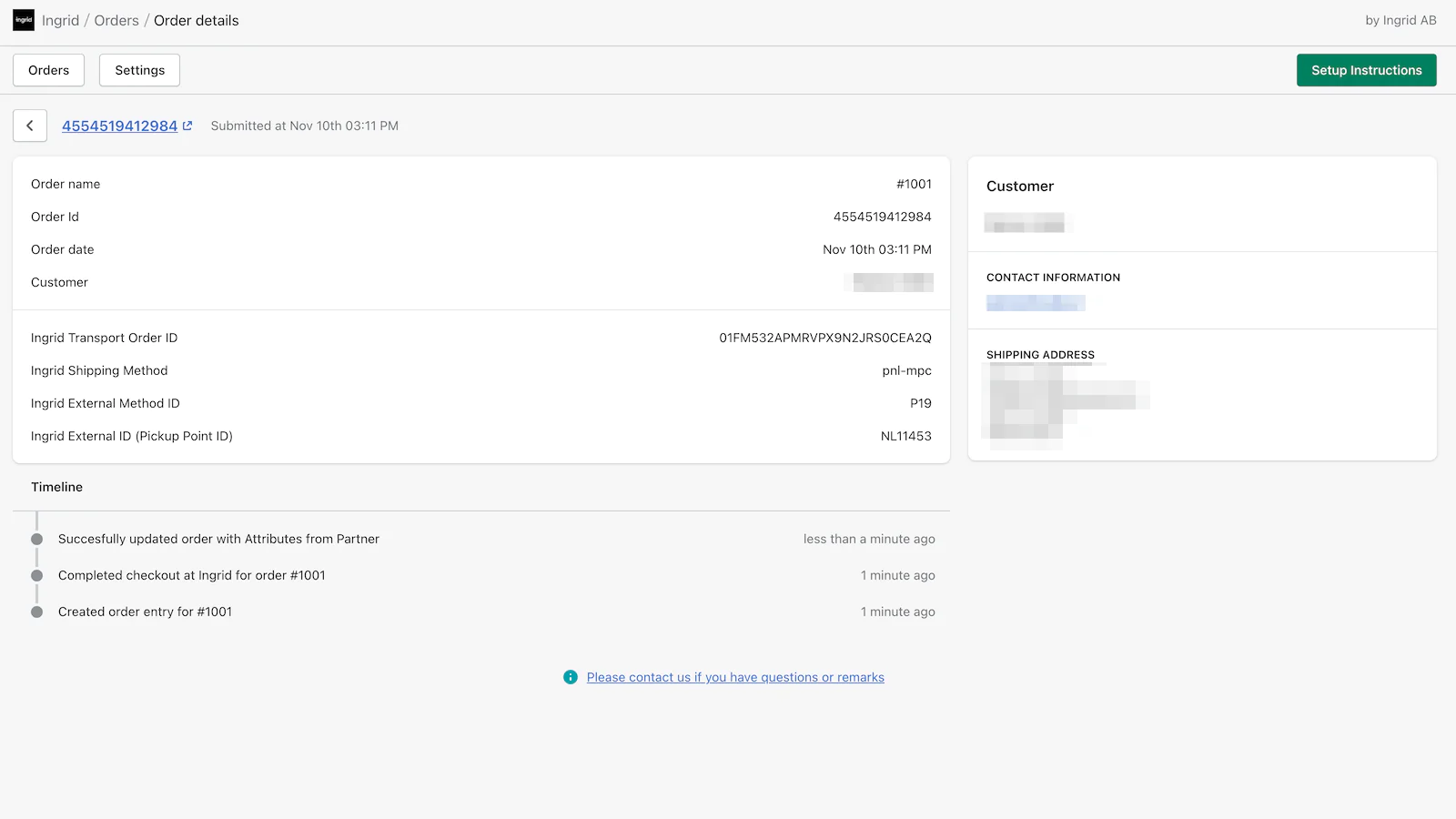Select shipping method value pnl-mpc
The image size is (1456, 819).
[x=906, y=370]
